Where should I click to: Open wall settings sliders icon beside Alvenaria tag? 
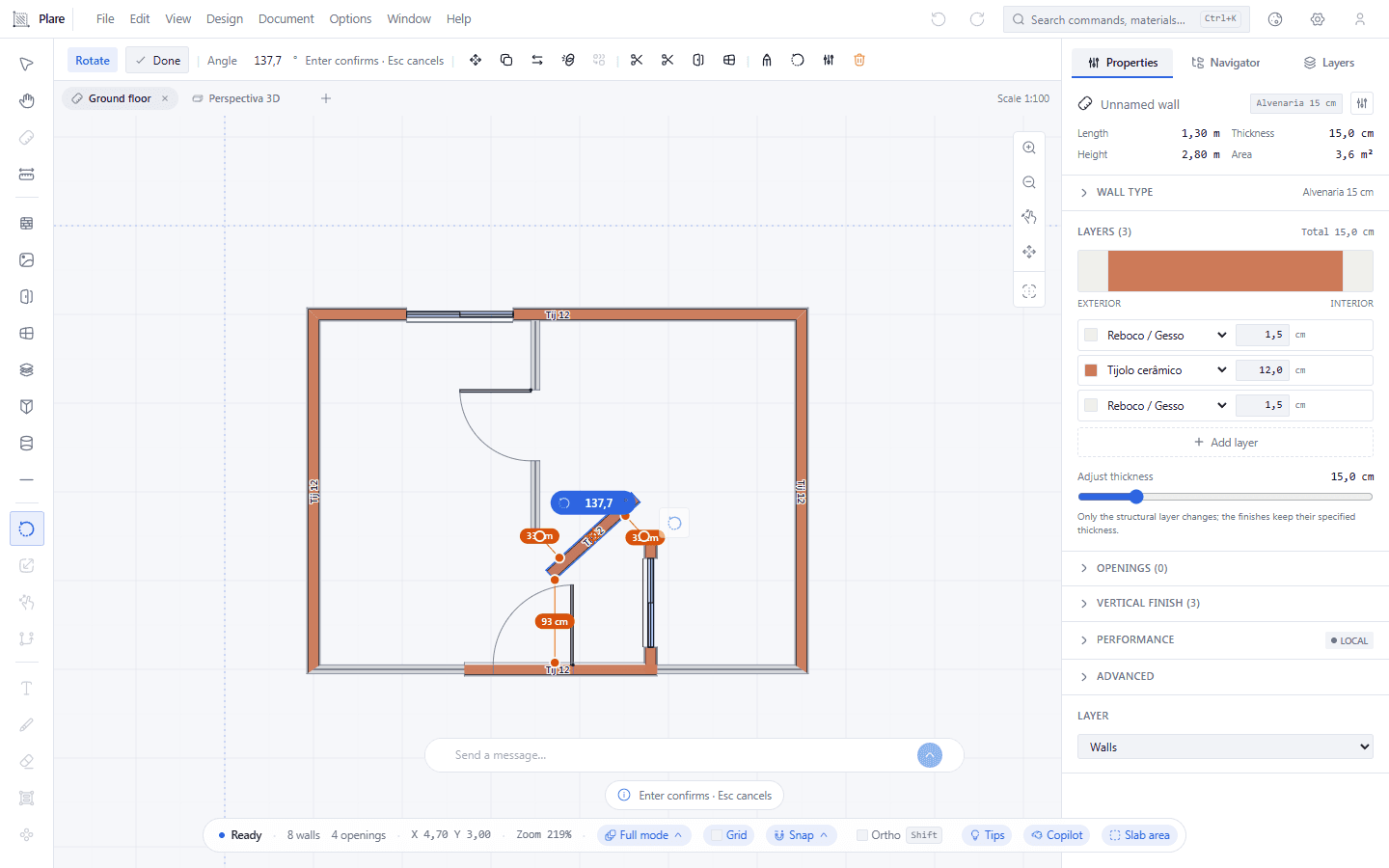point(1362,103)
